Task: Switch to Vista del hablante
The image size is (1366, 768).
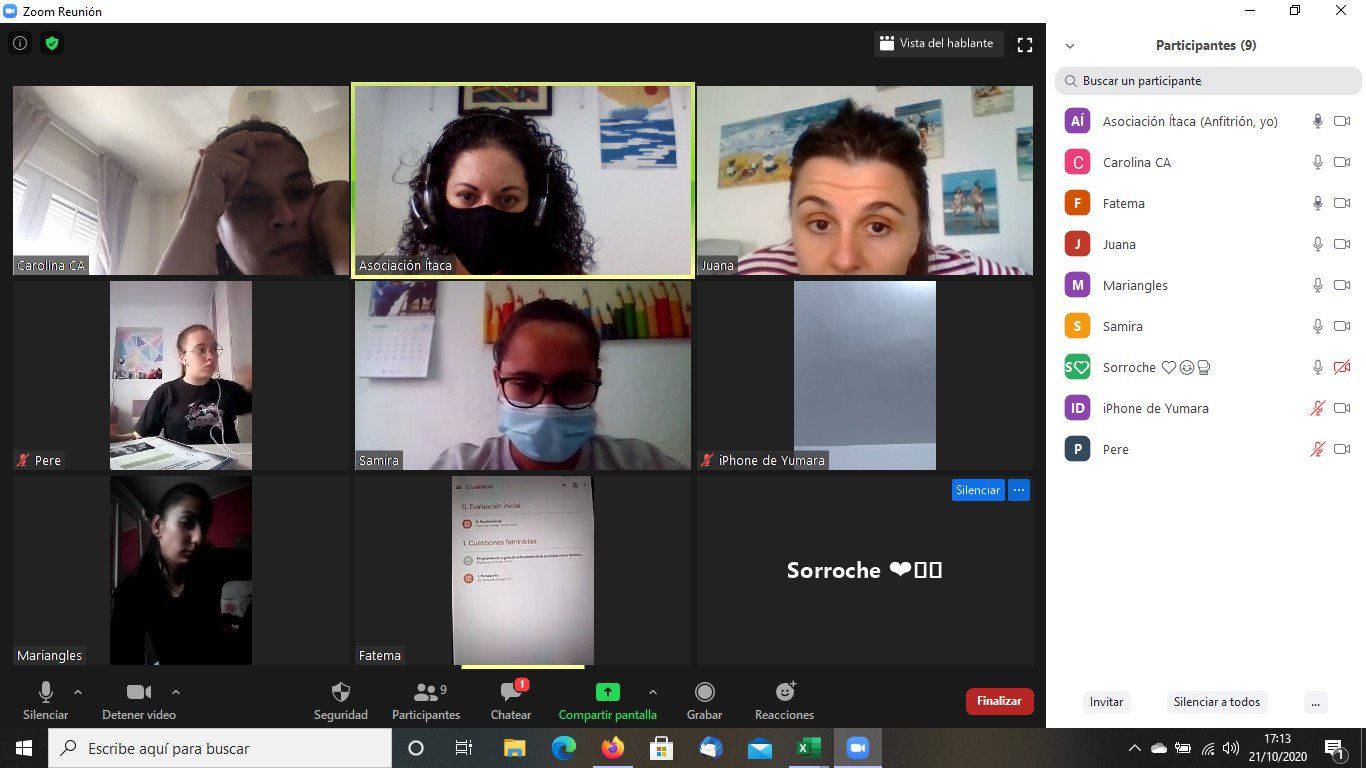Action: [x=937, y=43]
